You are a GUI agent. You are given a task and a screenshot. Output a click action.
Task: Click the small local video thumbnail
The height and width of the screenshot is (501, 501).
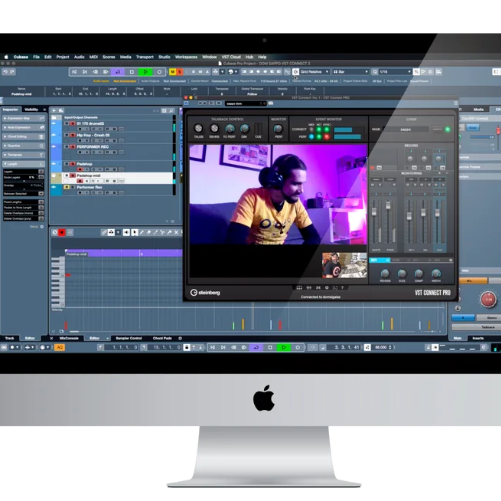click(x=344, y=265)
